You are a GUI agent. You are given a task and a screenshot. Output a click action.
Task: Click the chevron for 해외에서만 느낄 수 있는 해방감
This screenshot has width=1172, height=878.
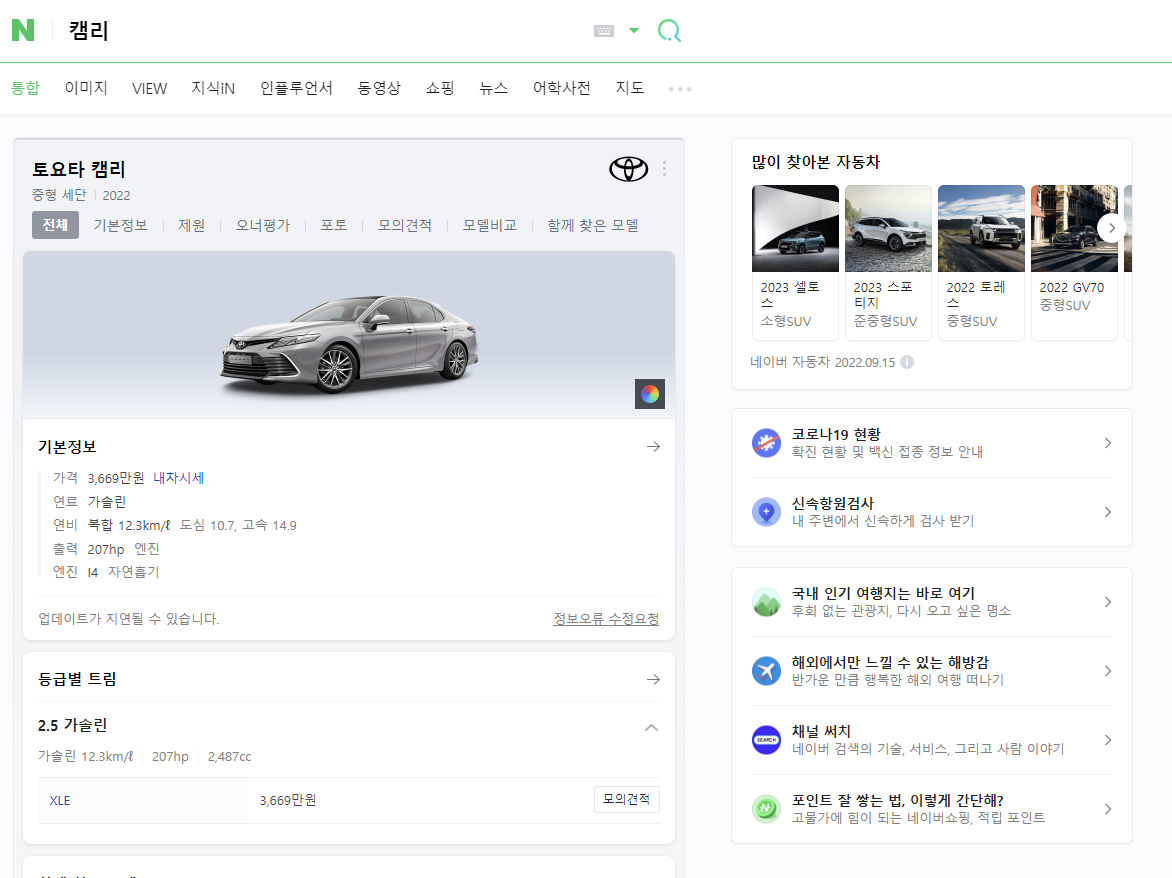click(1108, 671)
